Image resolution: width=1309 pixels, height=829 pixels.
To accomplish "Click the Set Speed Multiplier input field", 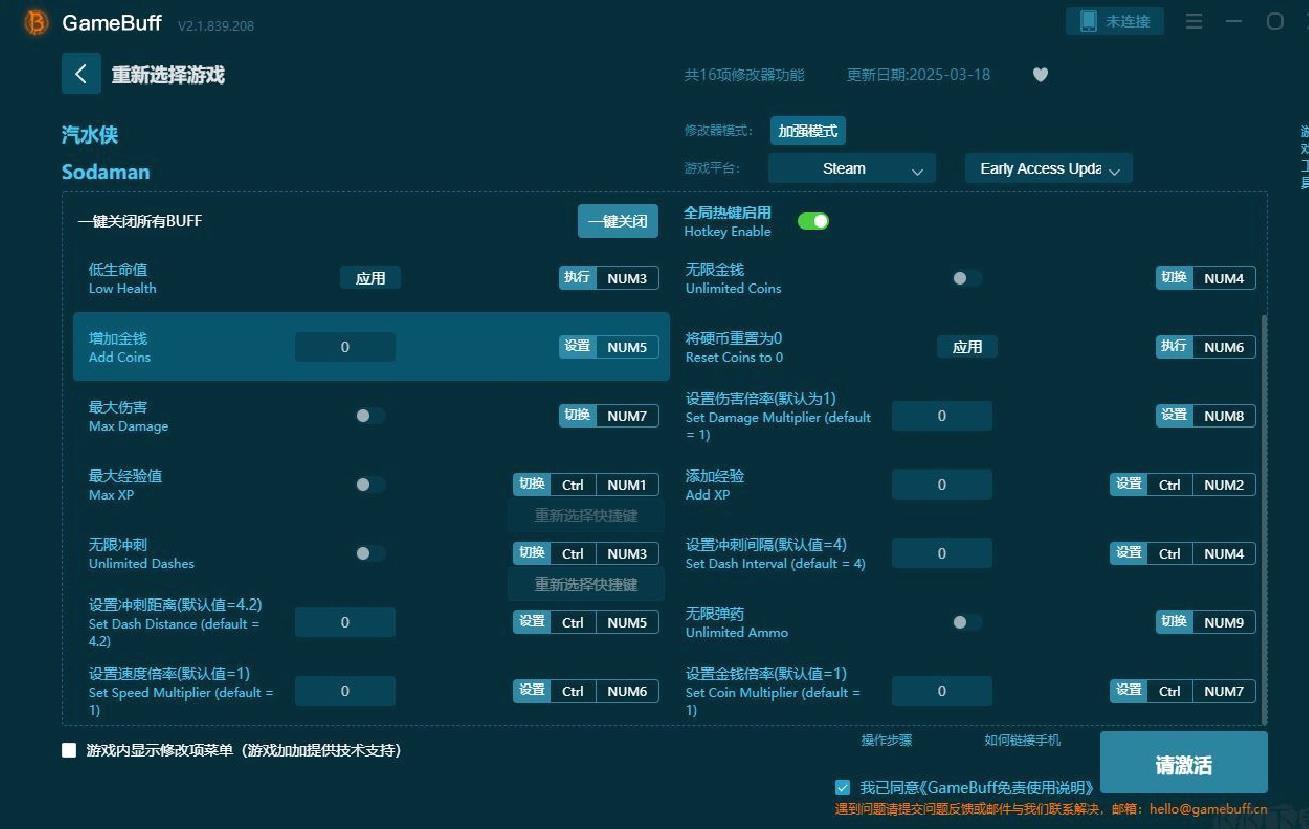I will [x=345, y=692].
